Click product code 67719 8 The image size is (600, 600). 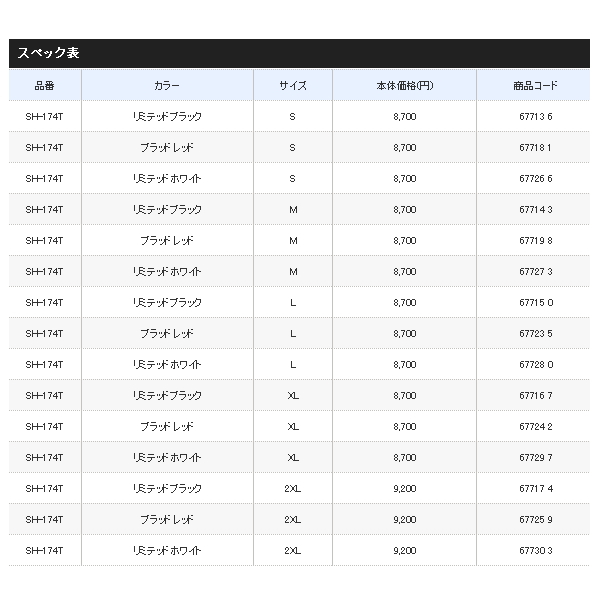click(x=536, y=241)
